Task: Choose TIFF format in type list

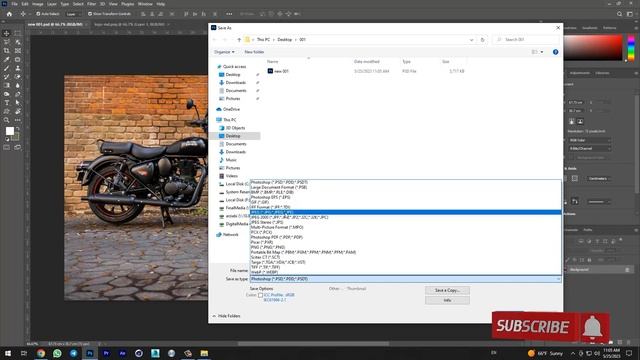Action: (405, 267)
